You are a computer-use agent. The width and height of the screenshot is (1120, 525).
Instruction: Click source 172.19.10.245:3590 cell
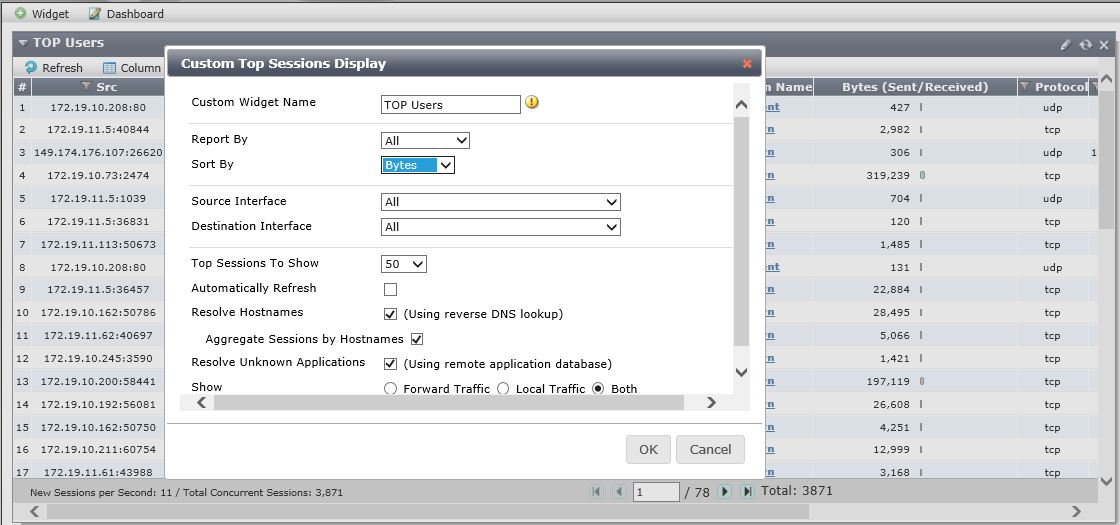[x=98, y=359]
